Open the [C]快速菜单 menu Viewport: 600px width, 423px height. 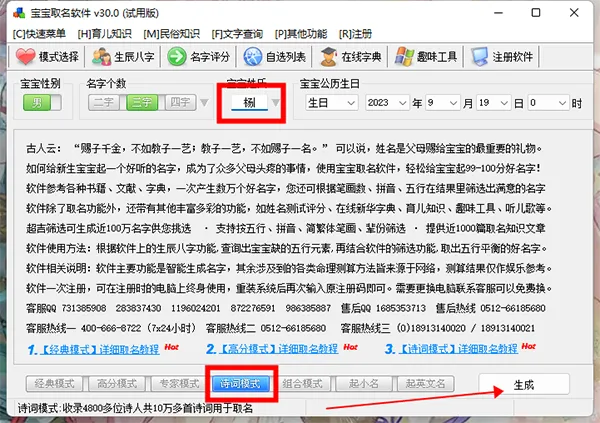39,34
